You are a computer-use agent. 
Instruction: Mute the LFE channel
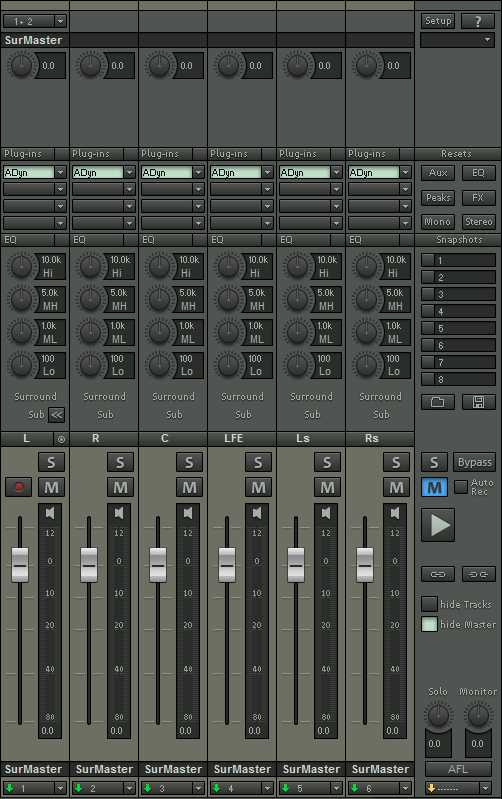click(258, 488)
